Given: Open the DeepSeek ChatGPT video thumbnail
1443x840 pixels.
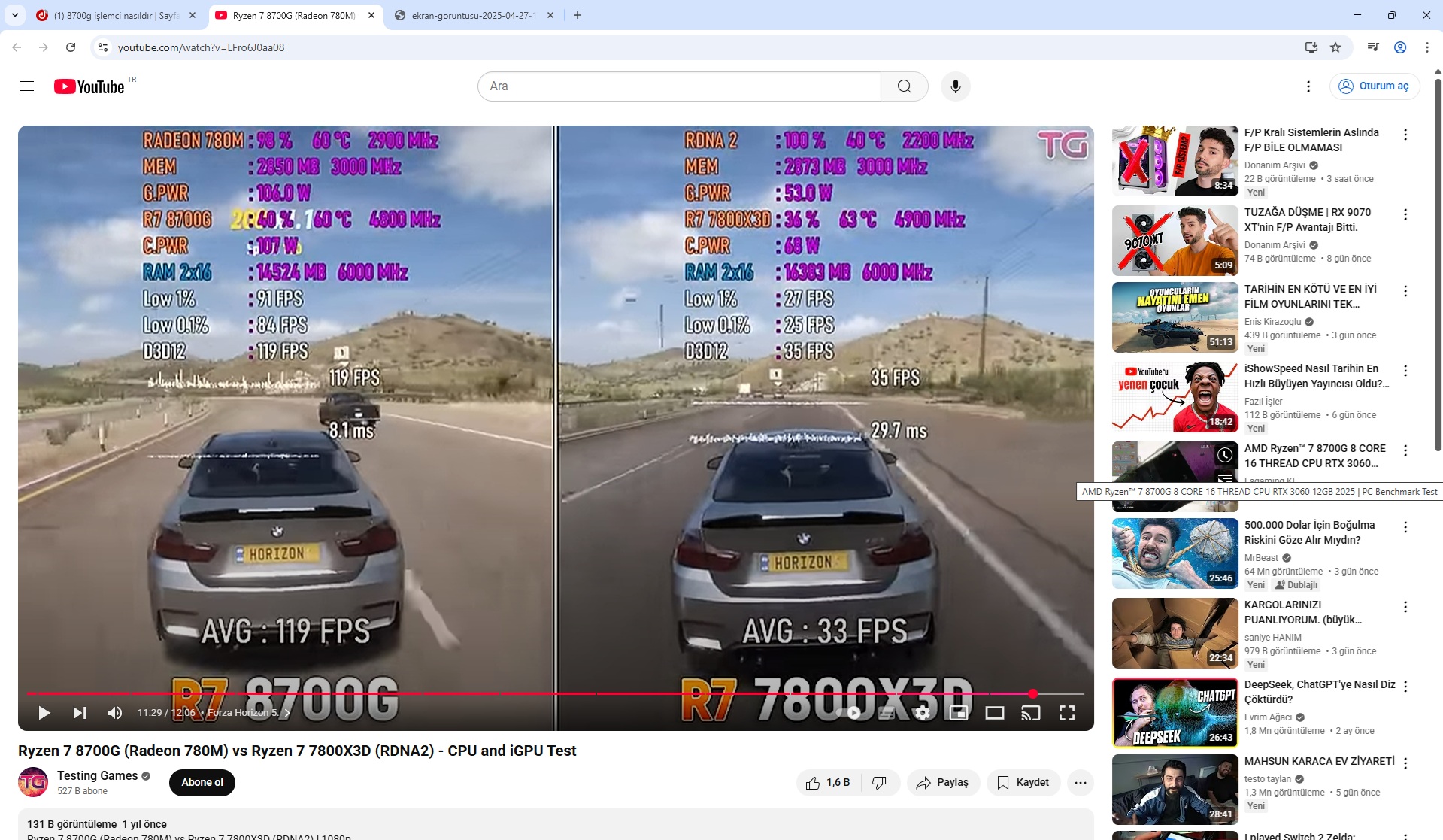Looking at the screenshot, I should pyautogui.click(x=1175, y=713).
